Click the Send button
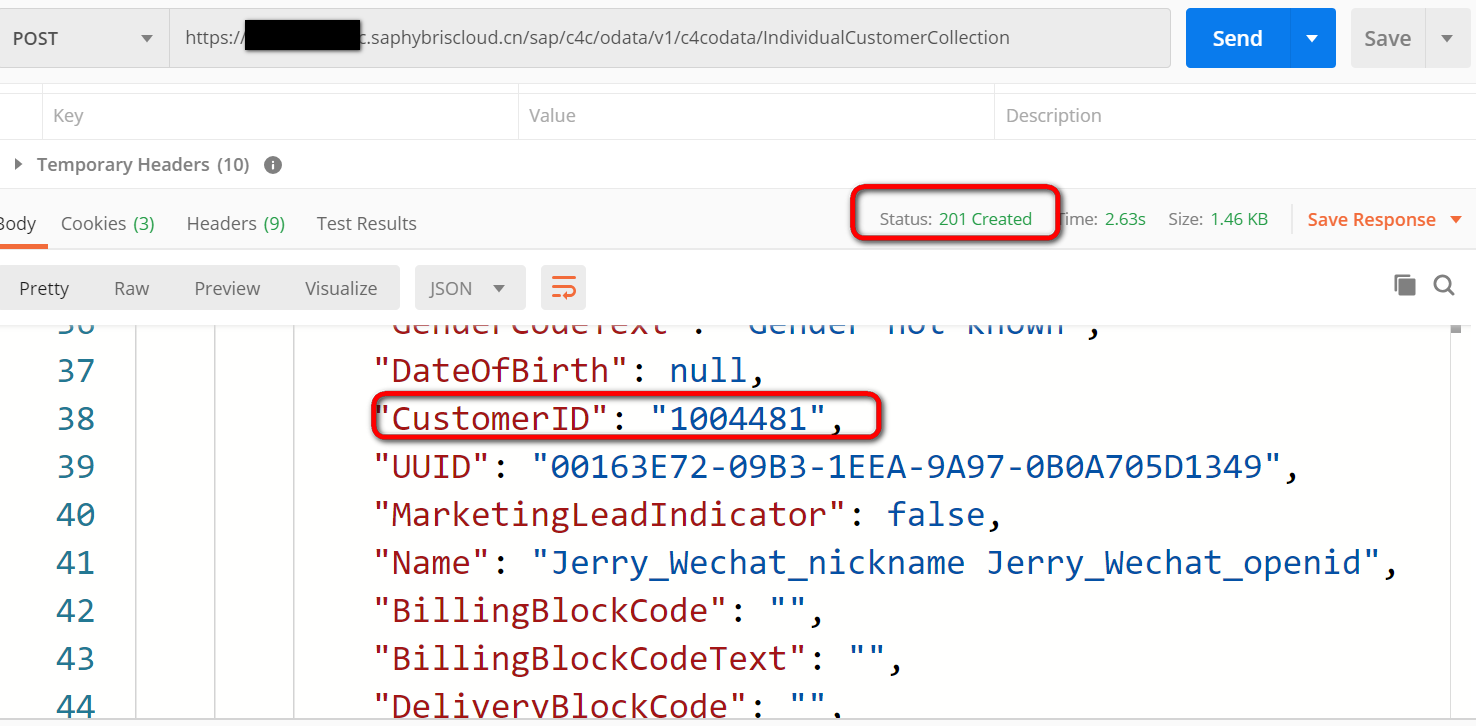This screenshot has height=726, width=1476. [1238, 38]
